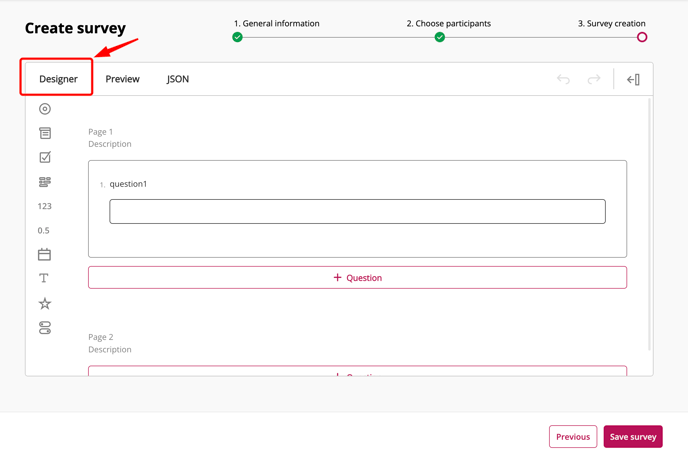
Task: Pick the ranking question toolbox icon
Action: pos(45,182)
